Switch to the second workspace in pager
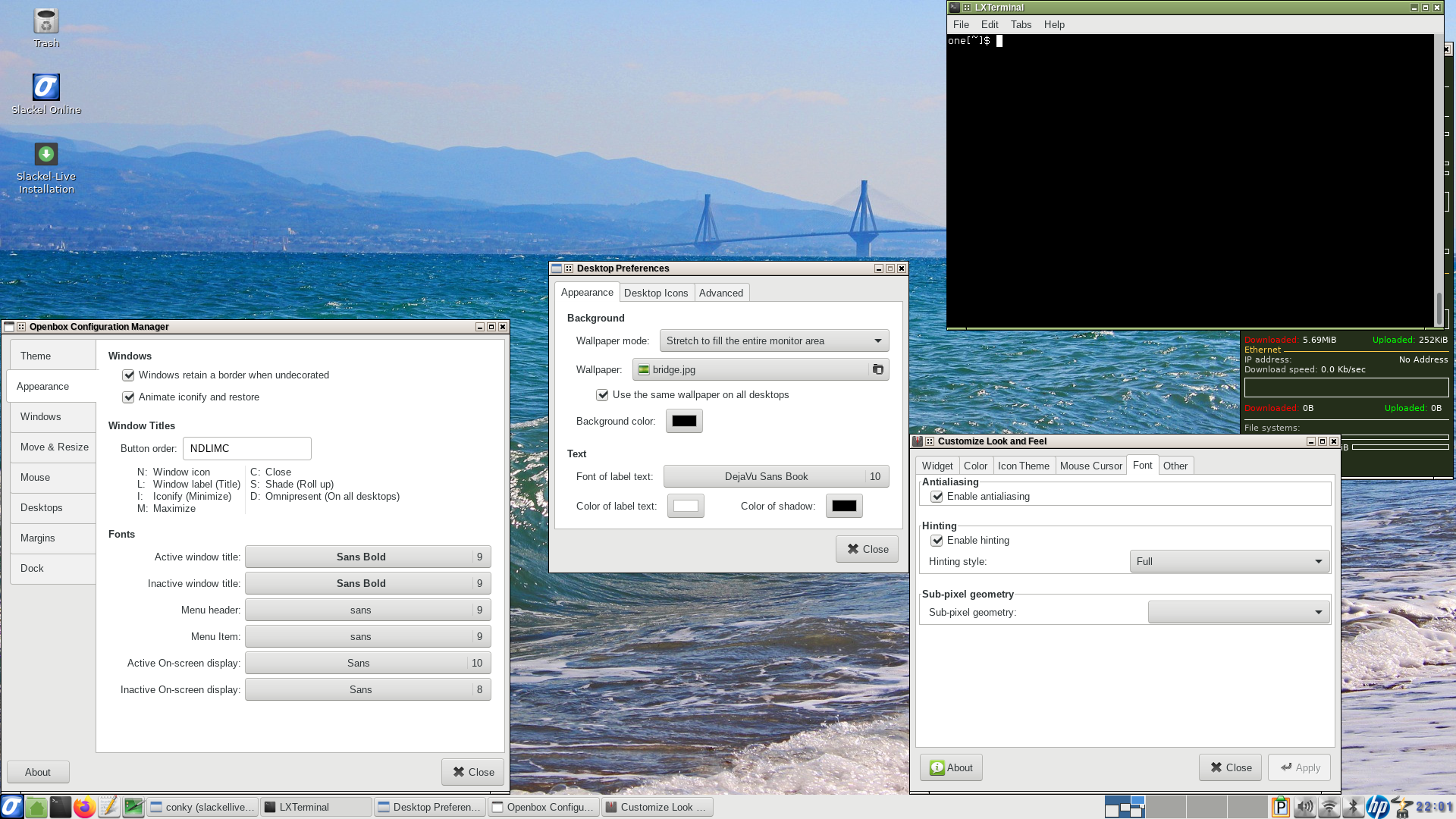This screenshot has width=1456, height=819. click(x=1166, y=807)
